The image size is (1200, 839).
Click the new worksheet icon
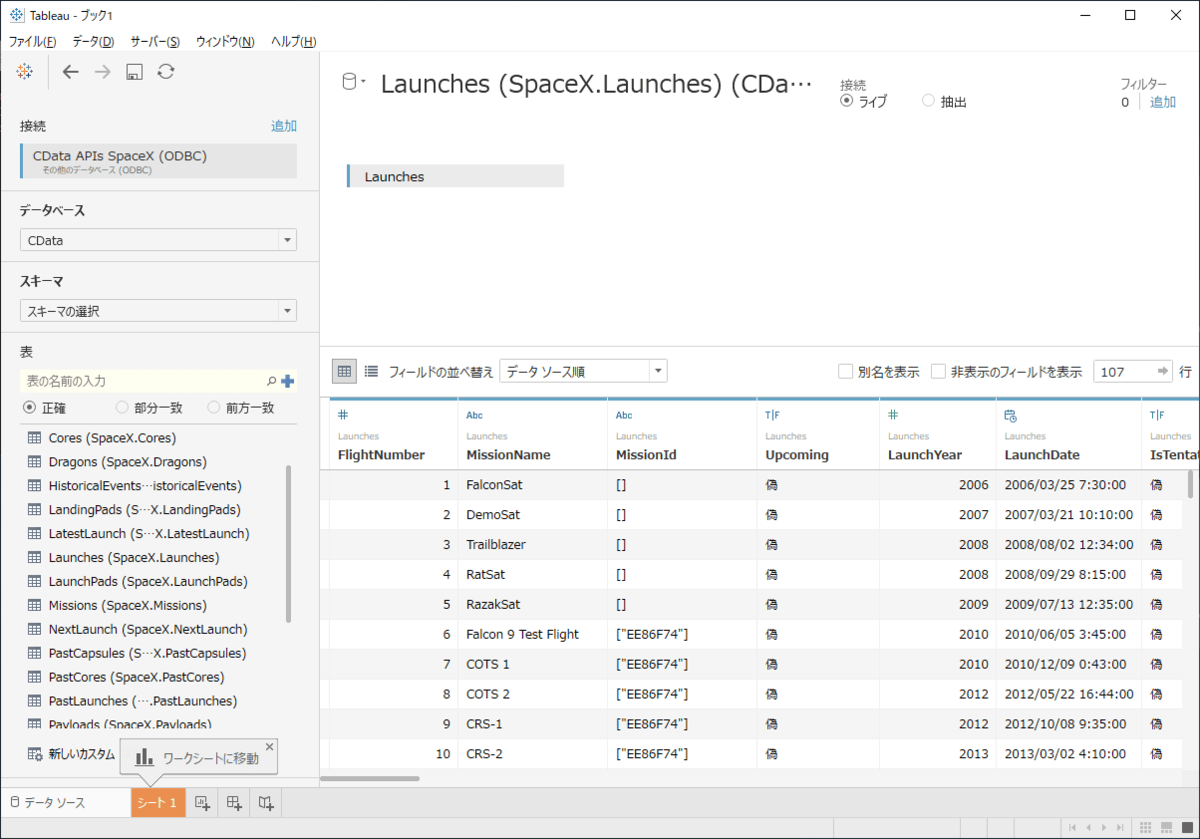coord(202,803)
